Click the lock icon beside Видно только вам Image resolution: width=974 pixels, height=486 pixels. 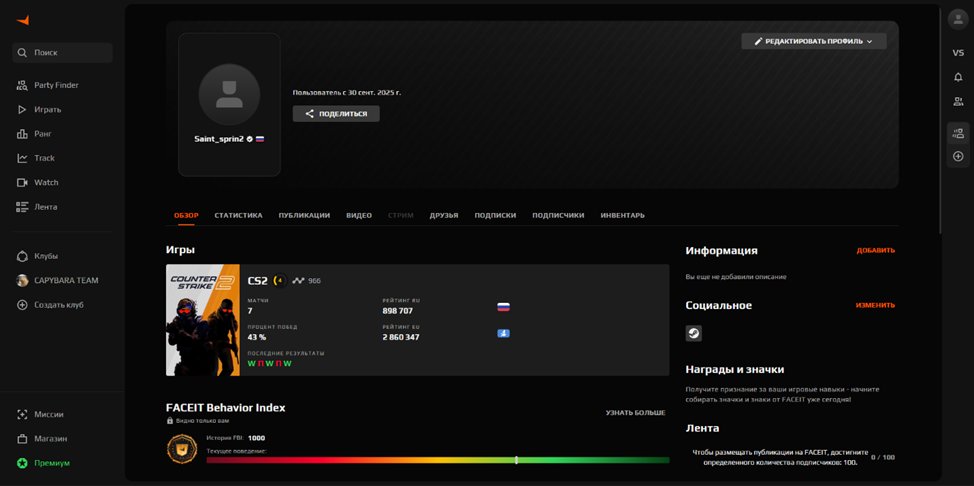170,421
